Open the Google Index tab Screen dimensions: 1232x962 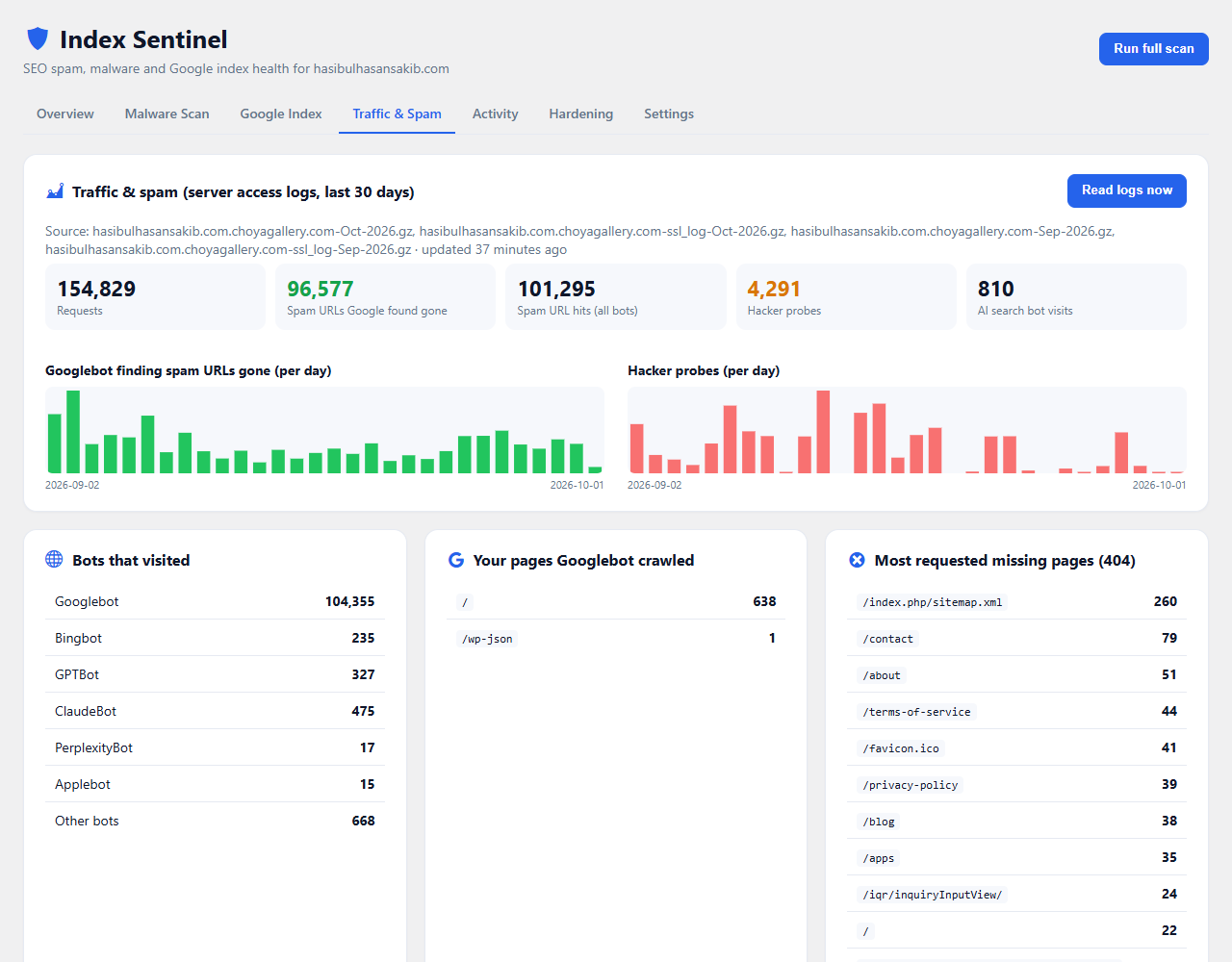(x=281, y=114)
